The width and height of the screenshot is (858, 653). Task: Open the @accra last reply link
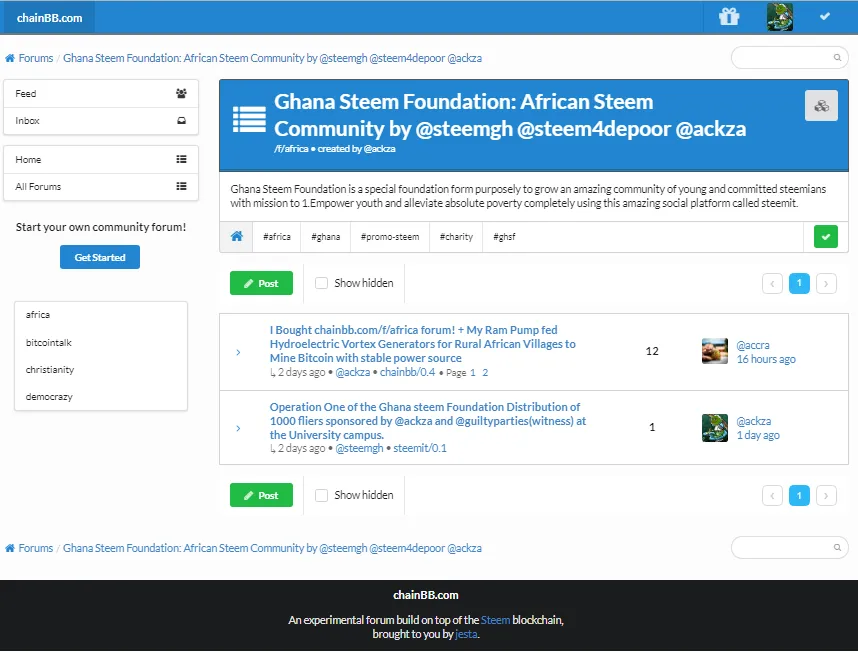point(753,345)
